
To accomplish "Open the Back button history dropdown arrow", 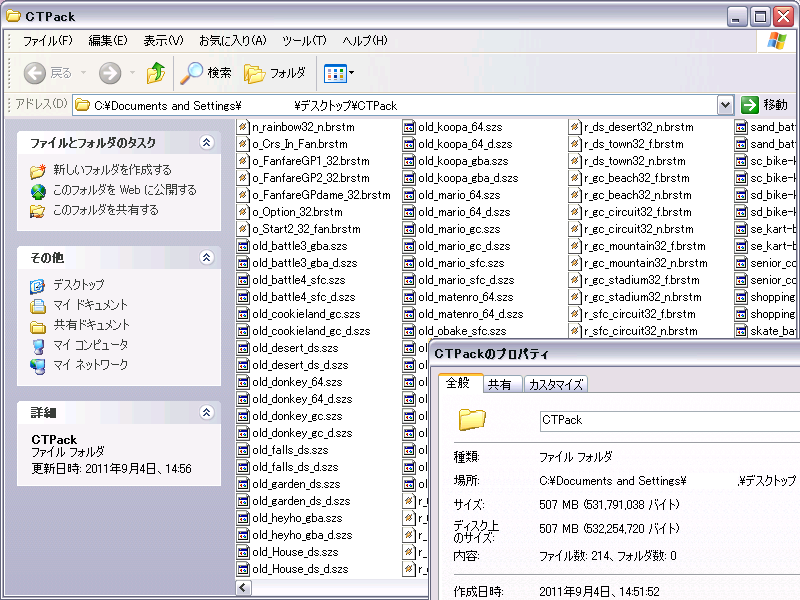I will tap(83, 73).
